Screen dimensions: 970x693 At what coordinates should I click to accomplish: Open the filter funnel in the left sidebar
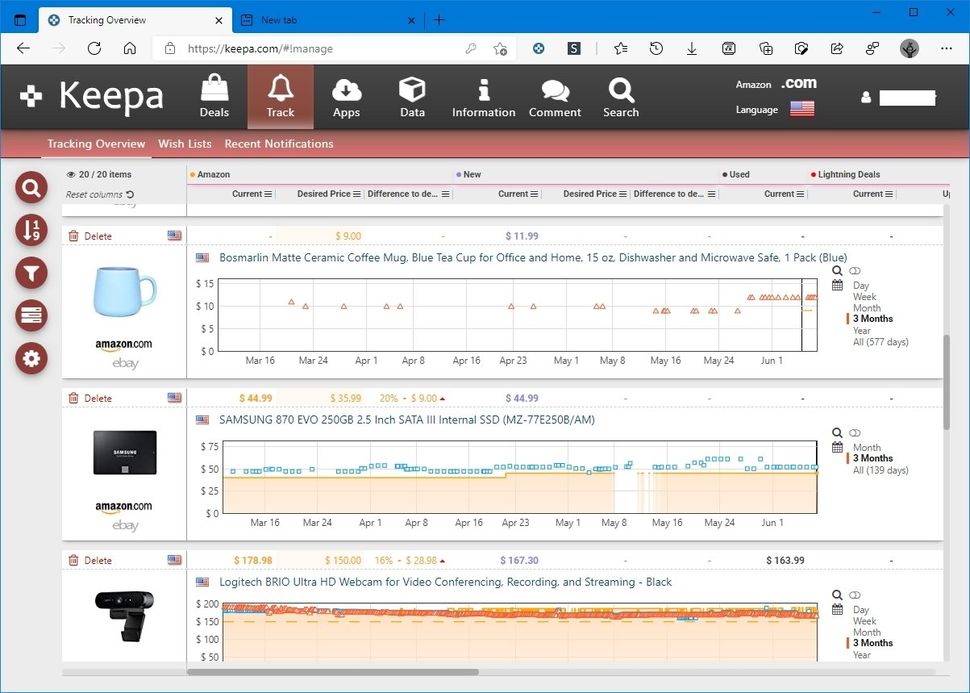point(30,272)
